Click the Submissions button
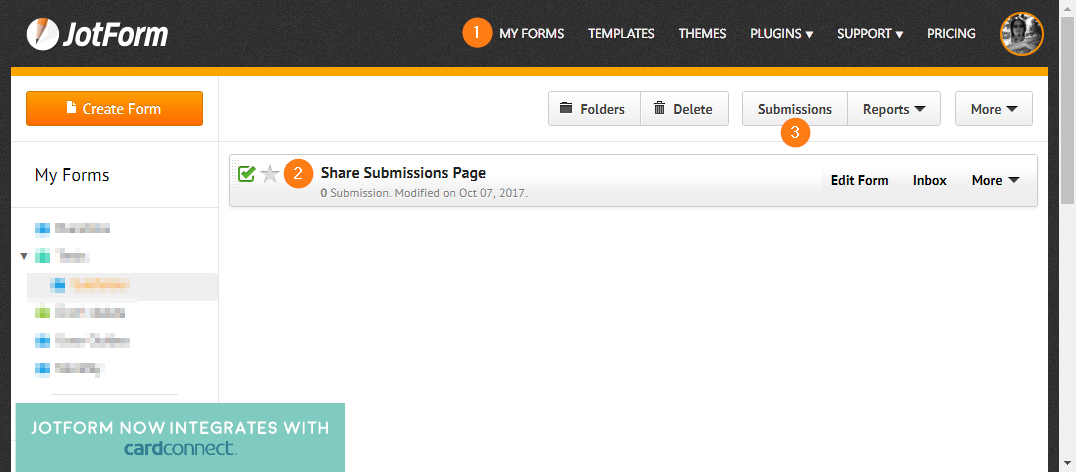The image size is (1076, 472). tap(794, 109)
